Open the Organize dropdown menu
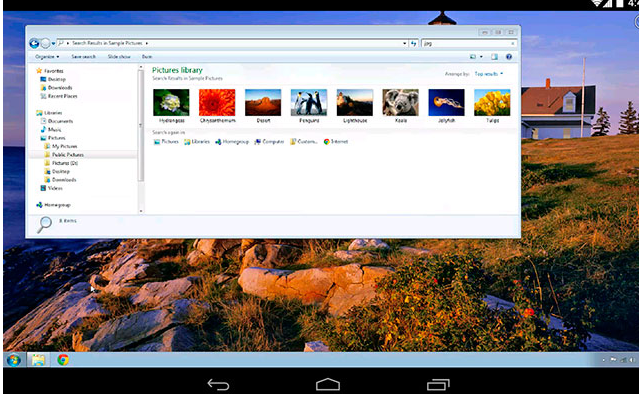Screen dimensions: 639x394 [x=47, y=57]
